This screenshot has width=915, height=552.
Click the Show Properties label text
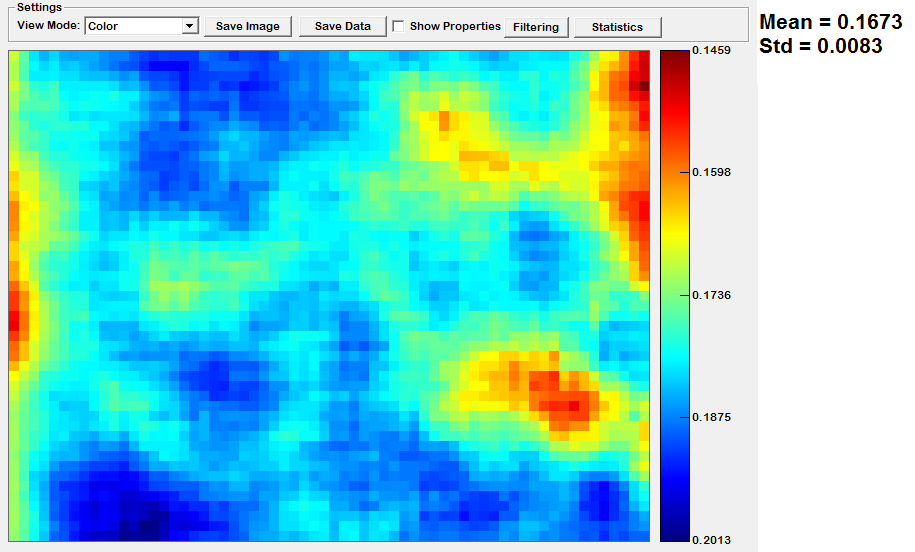tap(455, 27)
